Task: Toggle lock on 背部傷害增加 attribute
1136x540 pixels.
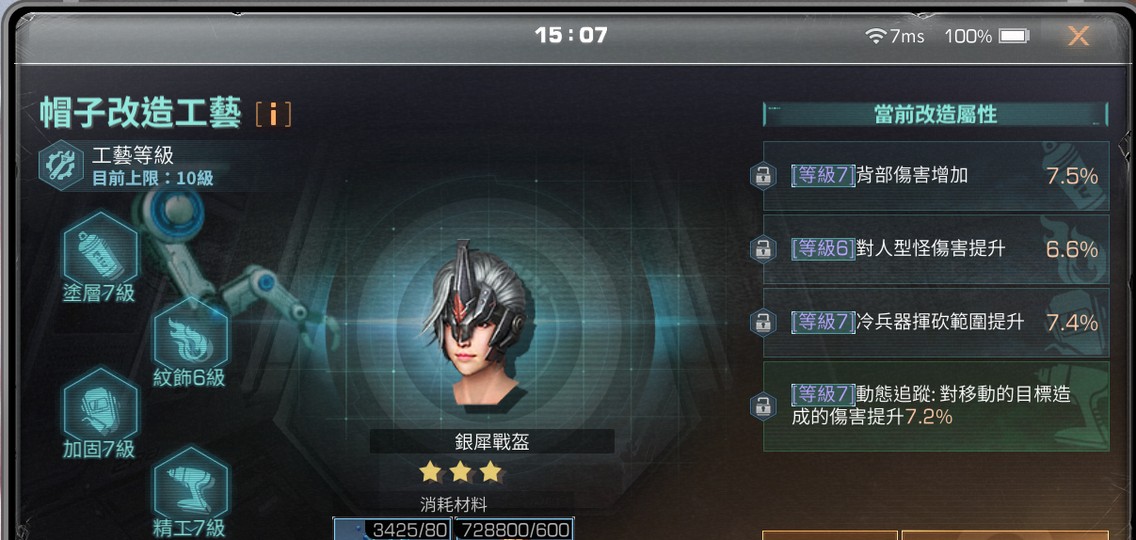Action: pyautogui.click(x=763, y=176)
